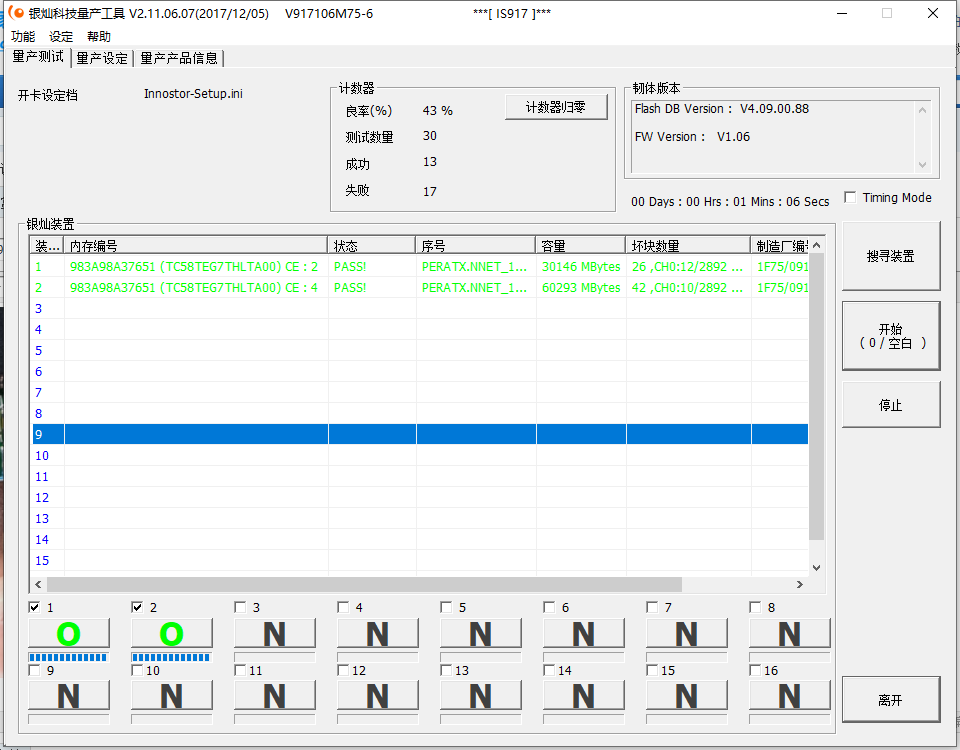Image resolution: width=960 pixels, height=750 pixels.
Task: Click the 30146 MBytes capacity cell
Action: [x=581, y=267]
